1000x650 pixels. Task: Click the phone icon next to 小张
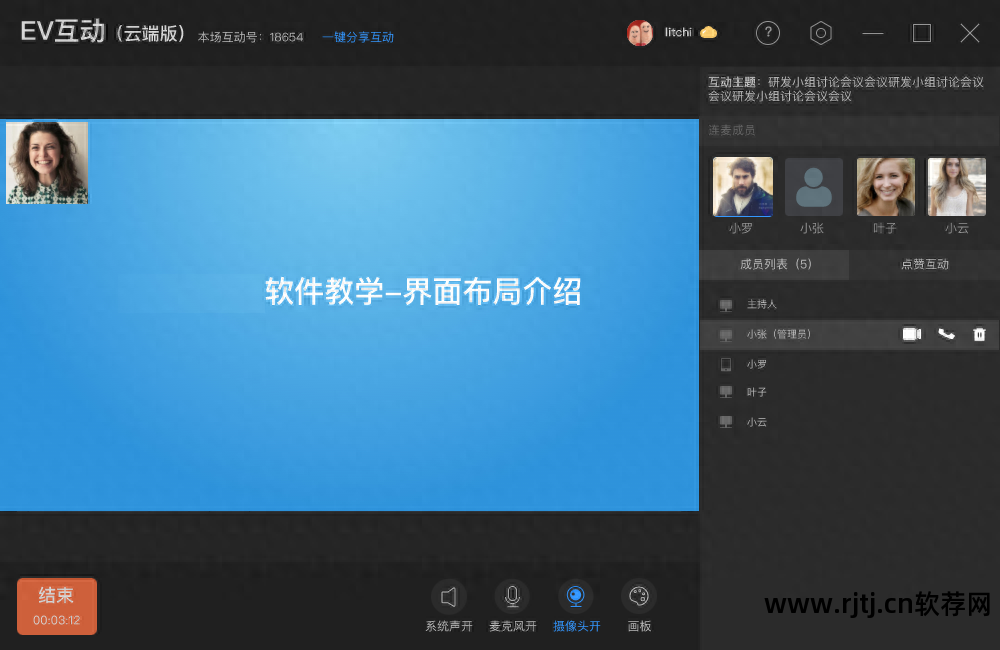click(946, 334)
